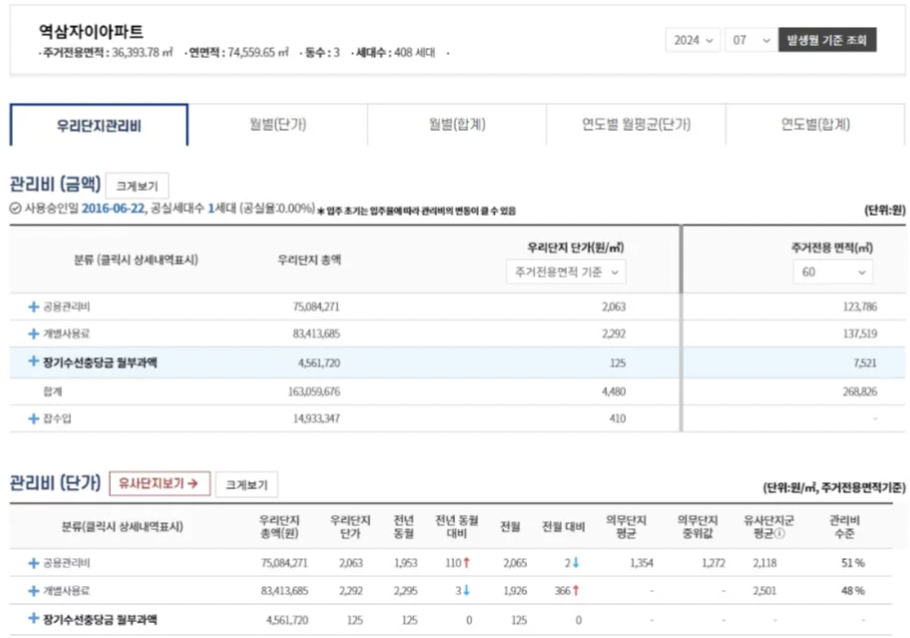Click the 7,521 value in 장기수선충당금 row
Image resolution: width=910 pixels, height=638 pixels.
click(x=865, y=363)
